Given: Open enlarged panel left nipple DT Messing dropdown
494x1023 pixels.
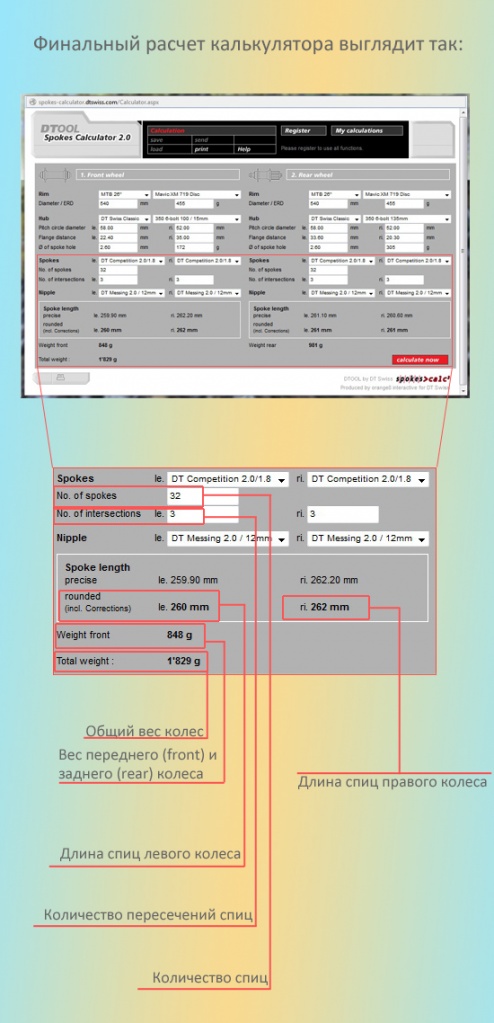Looking at the screenshot, I should (x=228, y=539).
